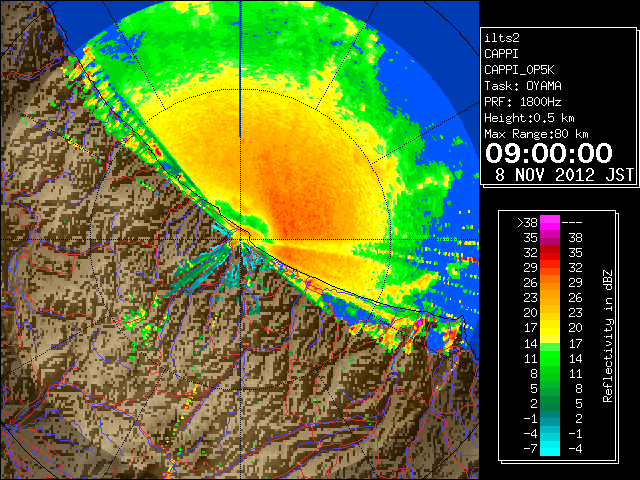Pick the magenta swatch atop reflectivity scale
Viewport: 640px width, 480px height.
[x=550, y=222]
